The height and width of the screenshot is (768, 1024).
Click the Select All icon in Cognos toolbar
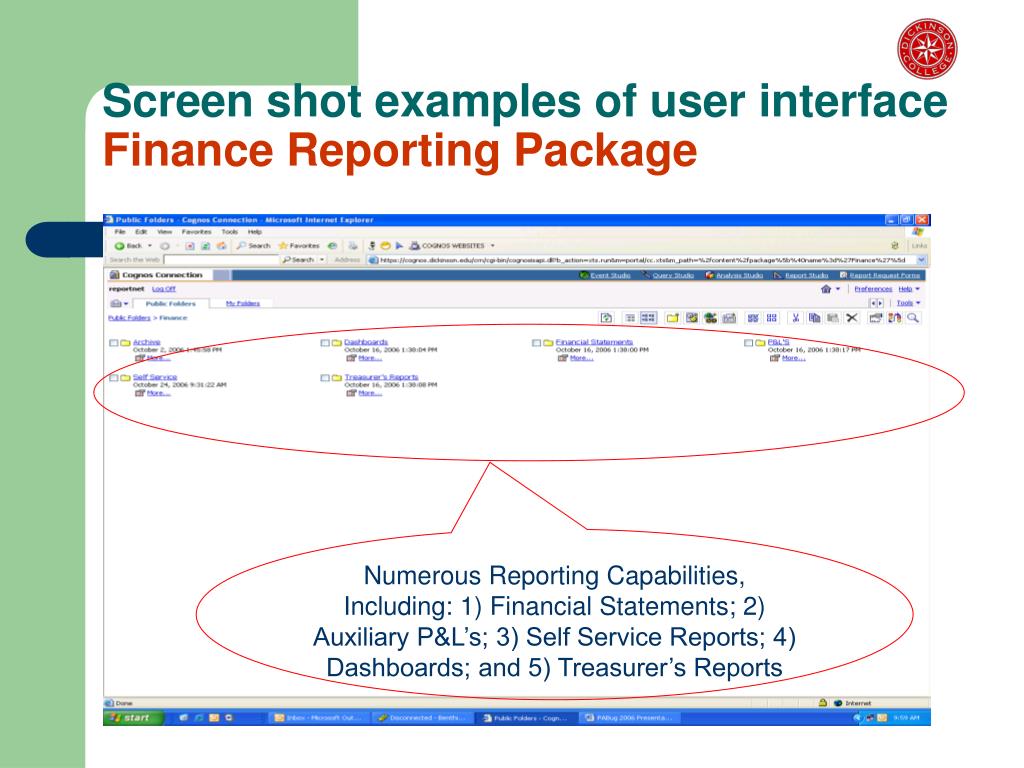click(753, 318)
